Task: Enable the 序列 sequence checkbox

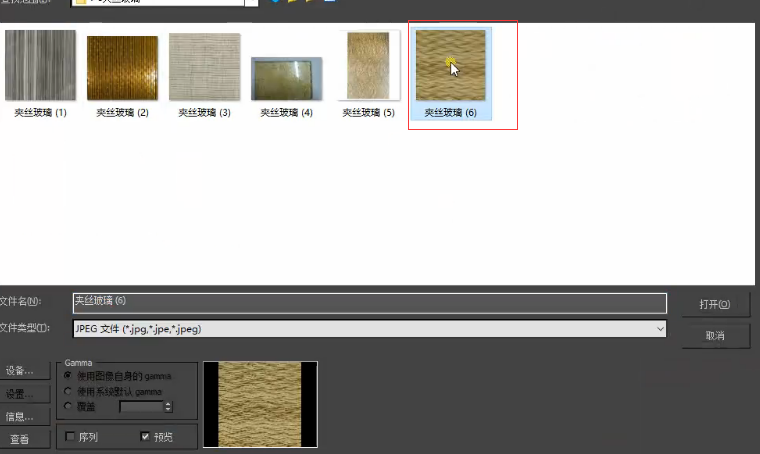Action: coord(70,437)
